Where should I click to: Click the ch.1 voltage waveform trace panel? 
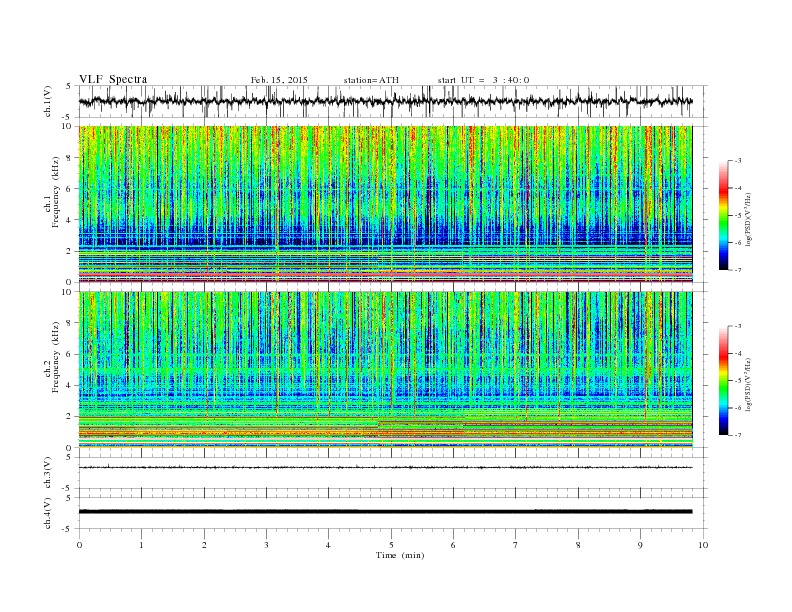[x=393, y=101]
